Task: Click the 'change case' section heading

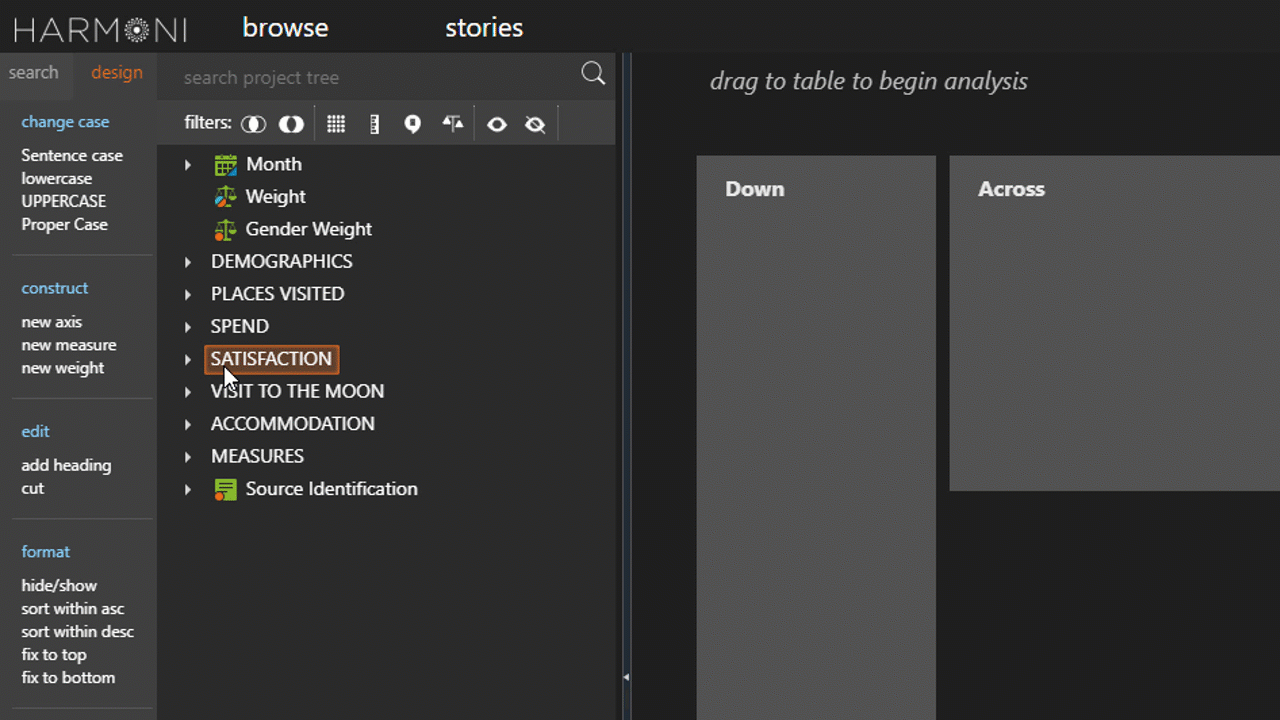Action: [65, 122]
